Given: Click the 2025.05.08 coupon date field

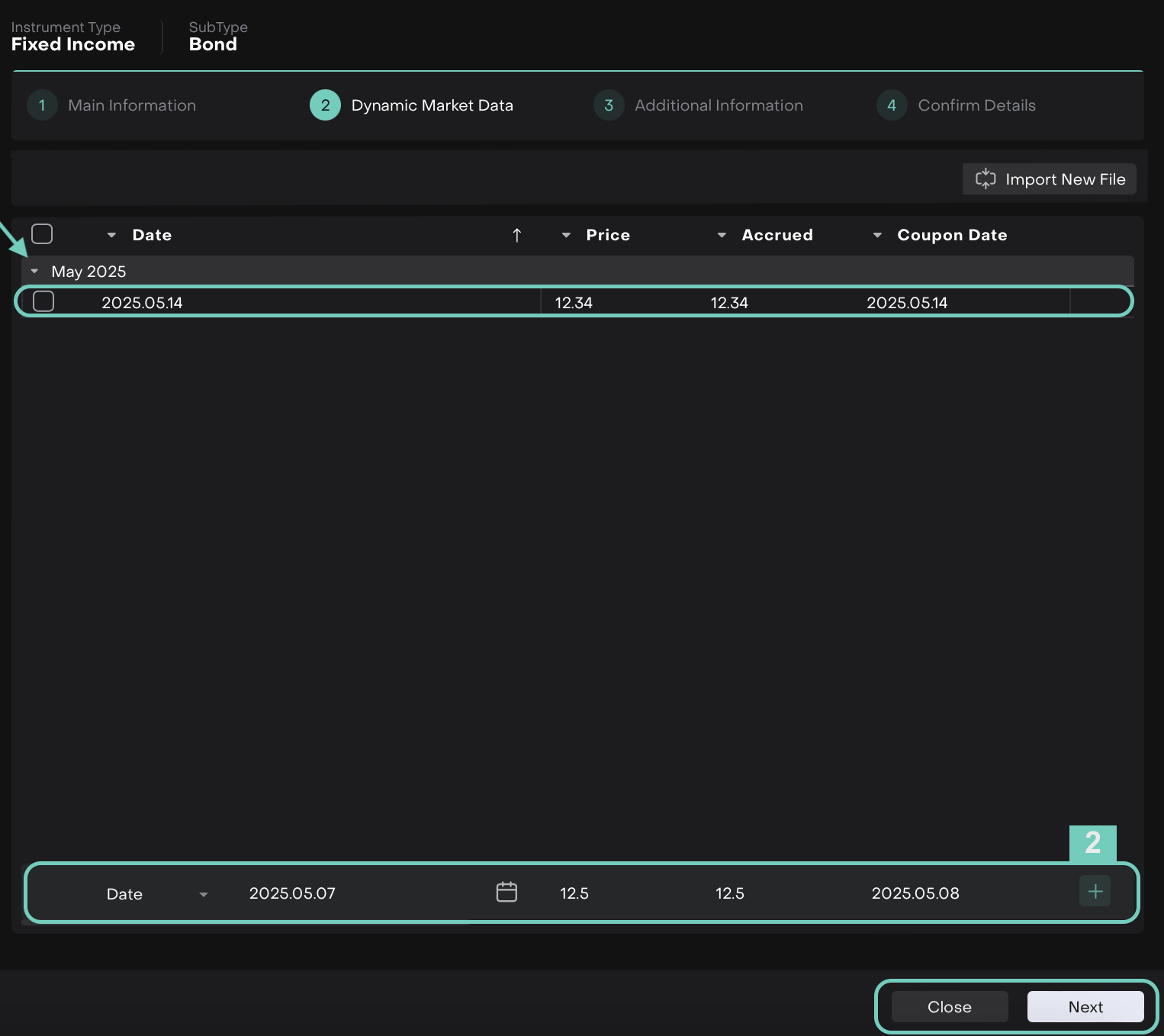Looking at the screenshot, I should coord(915,893).
